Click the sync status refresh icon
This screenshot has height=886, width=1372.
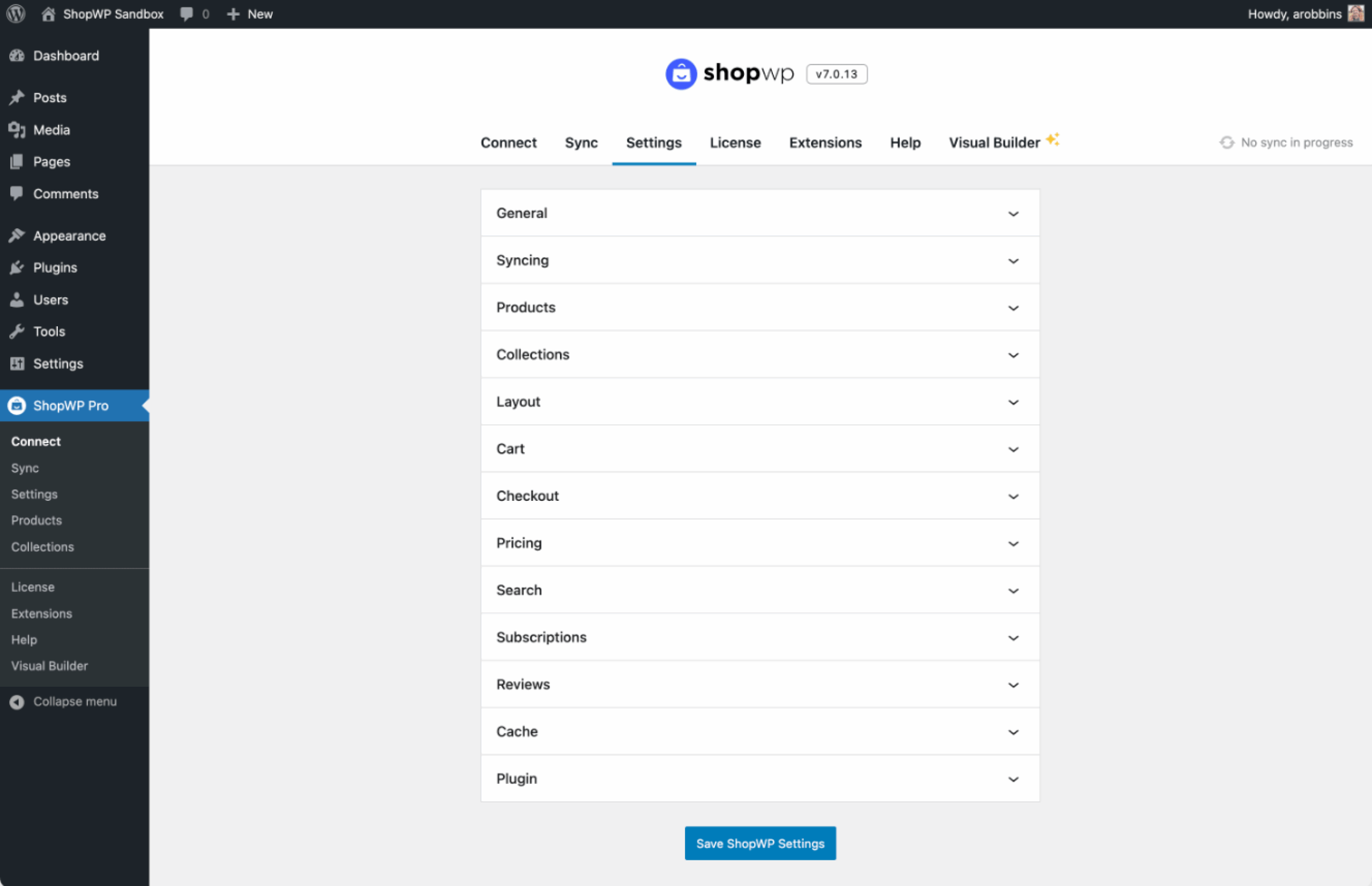tap(1226, 142)
